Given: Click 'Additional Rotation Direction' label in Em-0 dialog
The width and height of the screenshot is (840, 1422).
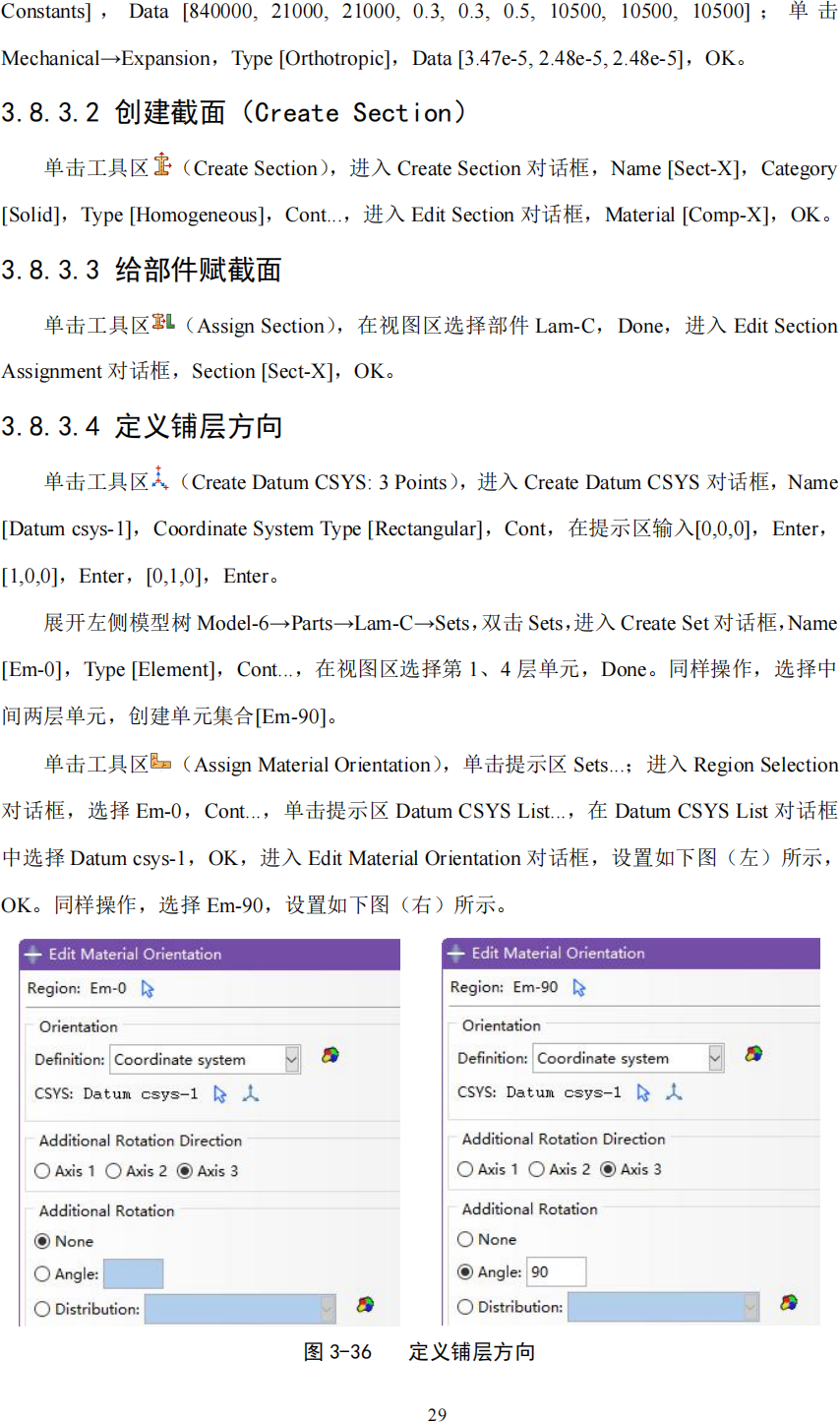Looking at the screenshot, I should [x=140, y=1141].
